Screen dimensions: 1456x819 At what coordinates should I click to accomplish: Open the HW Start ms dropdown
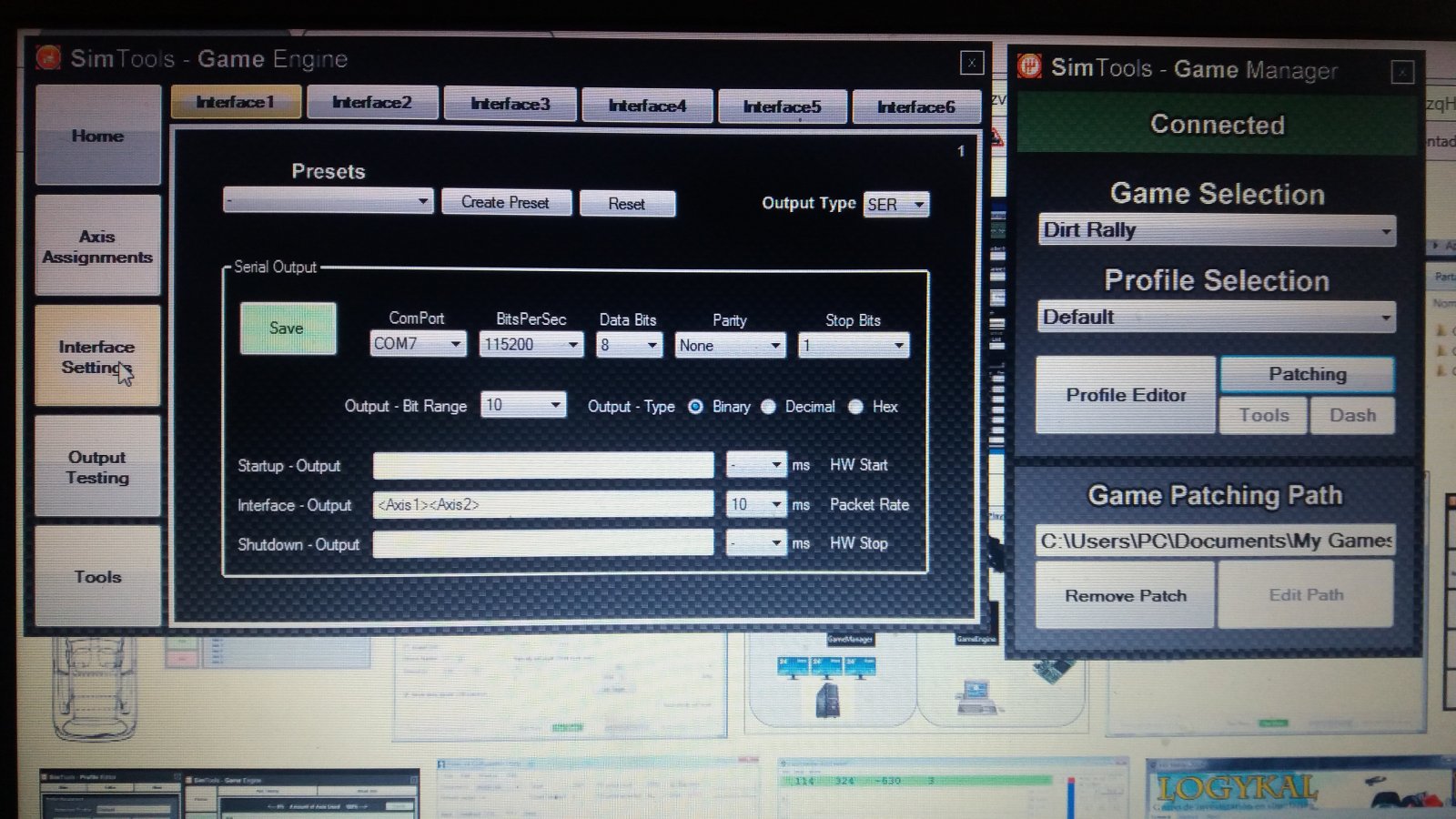click(x=756, y=465)
